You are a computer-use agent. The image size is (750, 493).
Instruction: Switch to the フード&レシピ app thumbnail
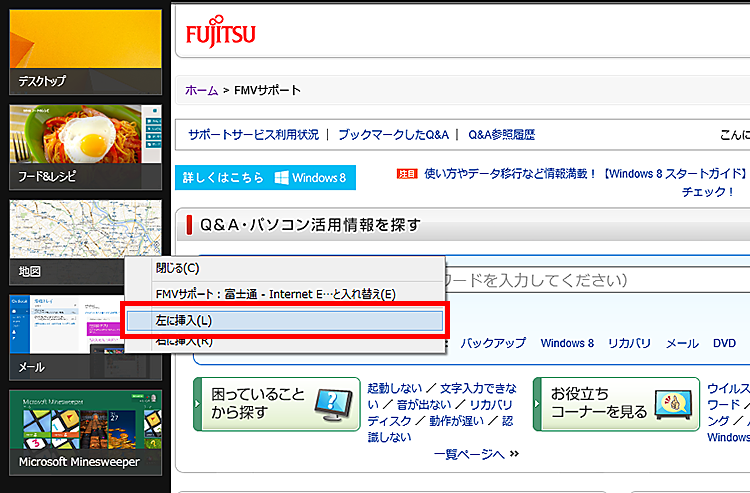click(85, 145)
